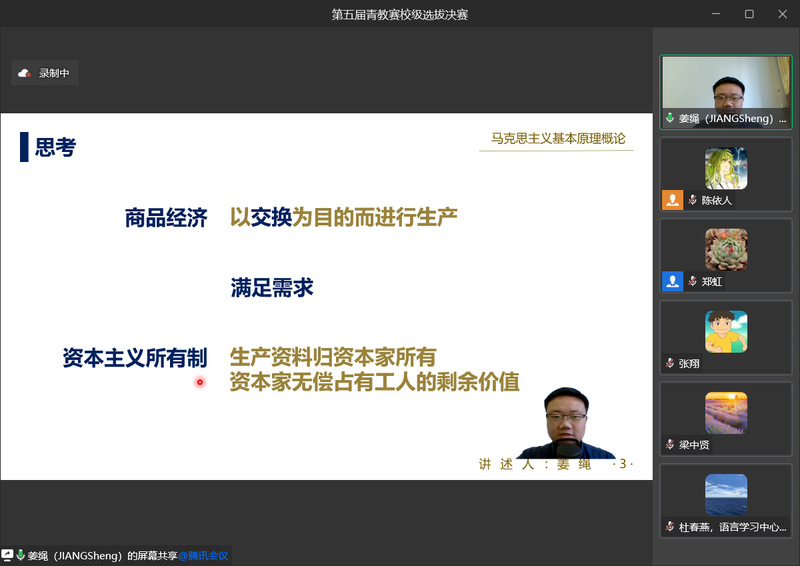This screenshot has height=566, width=800.
Task: Select 陈依人's anime avatar
Action: 725,168
